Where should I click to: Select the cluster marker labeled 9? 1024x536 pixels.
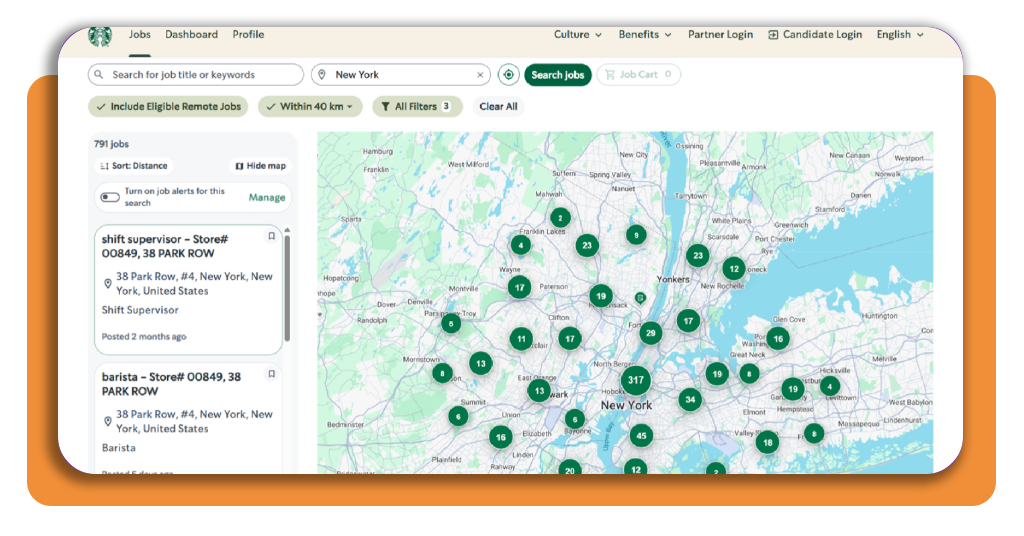pyautogui.click(x=636, y=235)
